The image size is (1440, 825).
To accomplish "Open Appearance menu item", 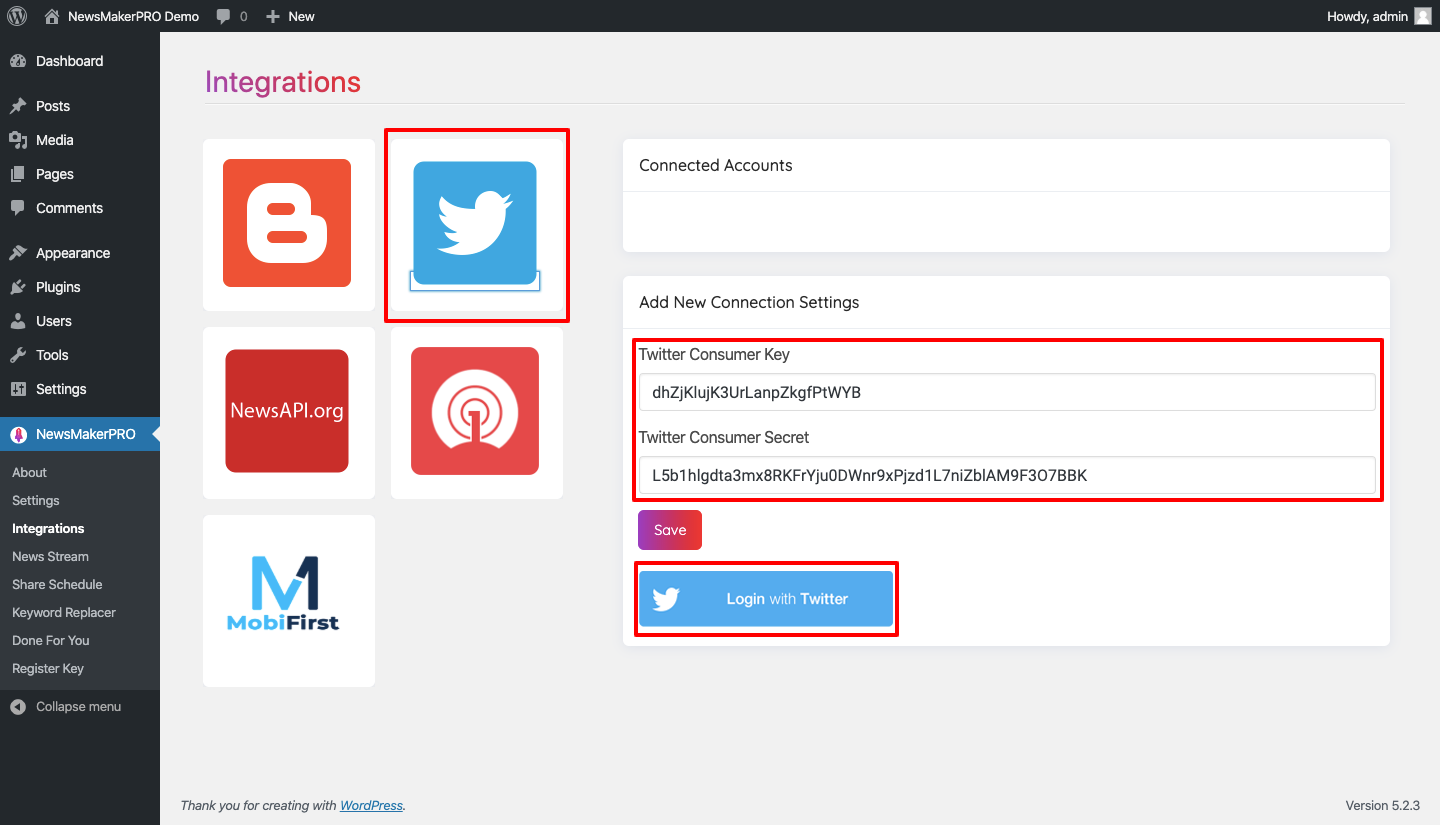I will pyautogui.click(x=80, y=253).
